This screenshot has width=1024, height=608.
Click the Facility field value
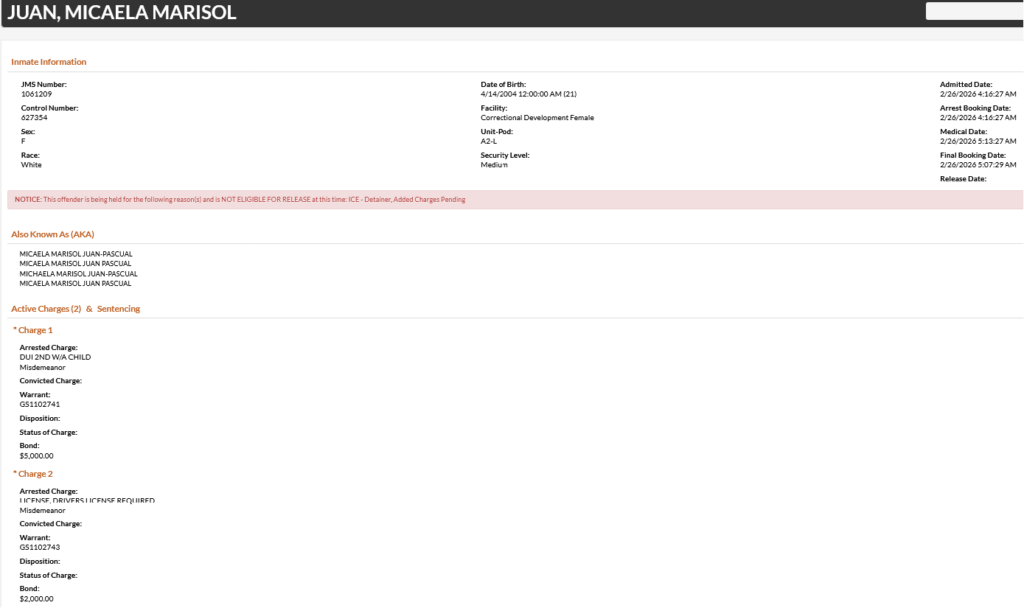pyautogui.click(x=537, y=118)
